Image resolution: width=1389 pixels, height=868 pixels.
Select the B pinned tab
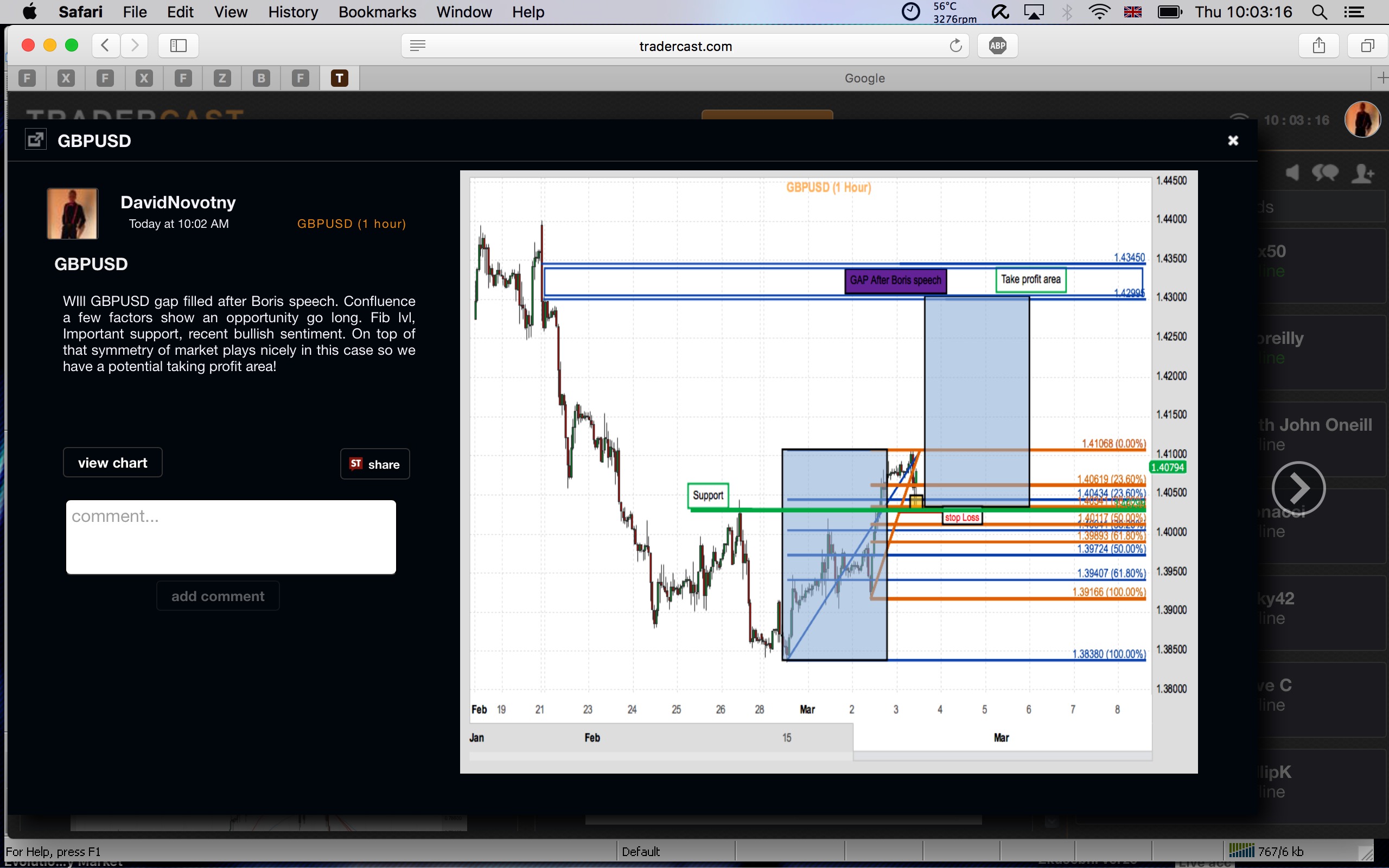point(261,78)
